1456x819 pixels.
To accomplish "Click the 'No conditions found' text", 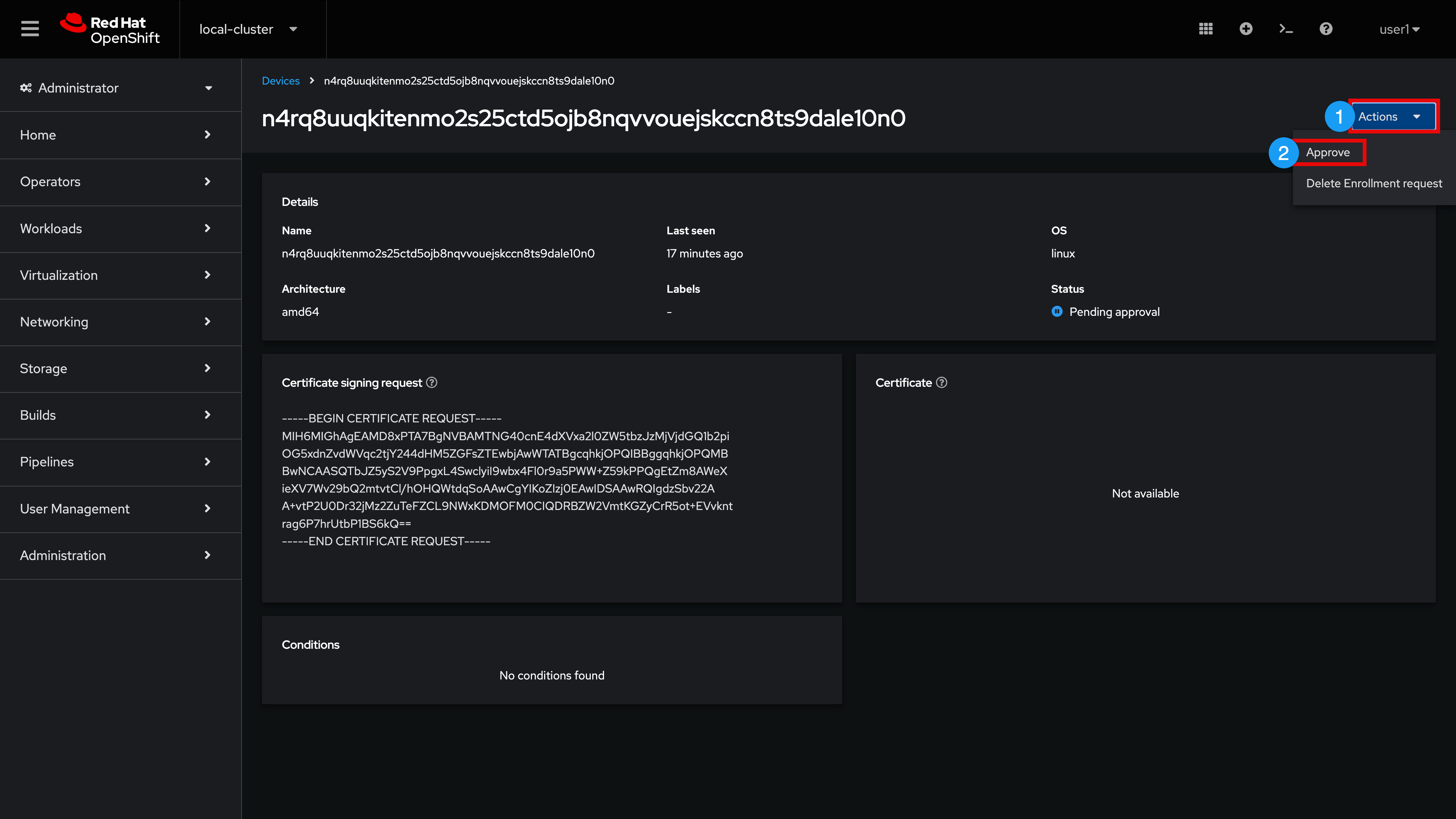I will pos(552,675).
